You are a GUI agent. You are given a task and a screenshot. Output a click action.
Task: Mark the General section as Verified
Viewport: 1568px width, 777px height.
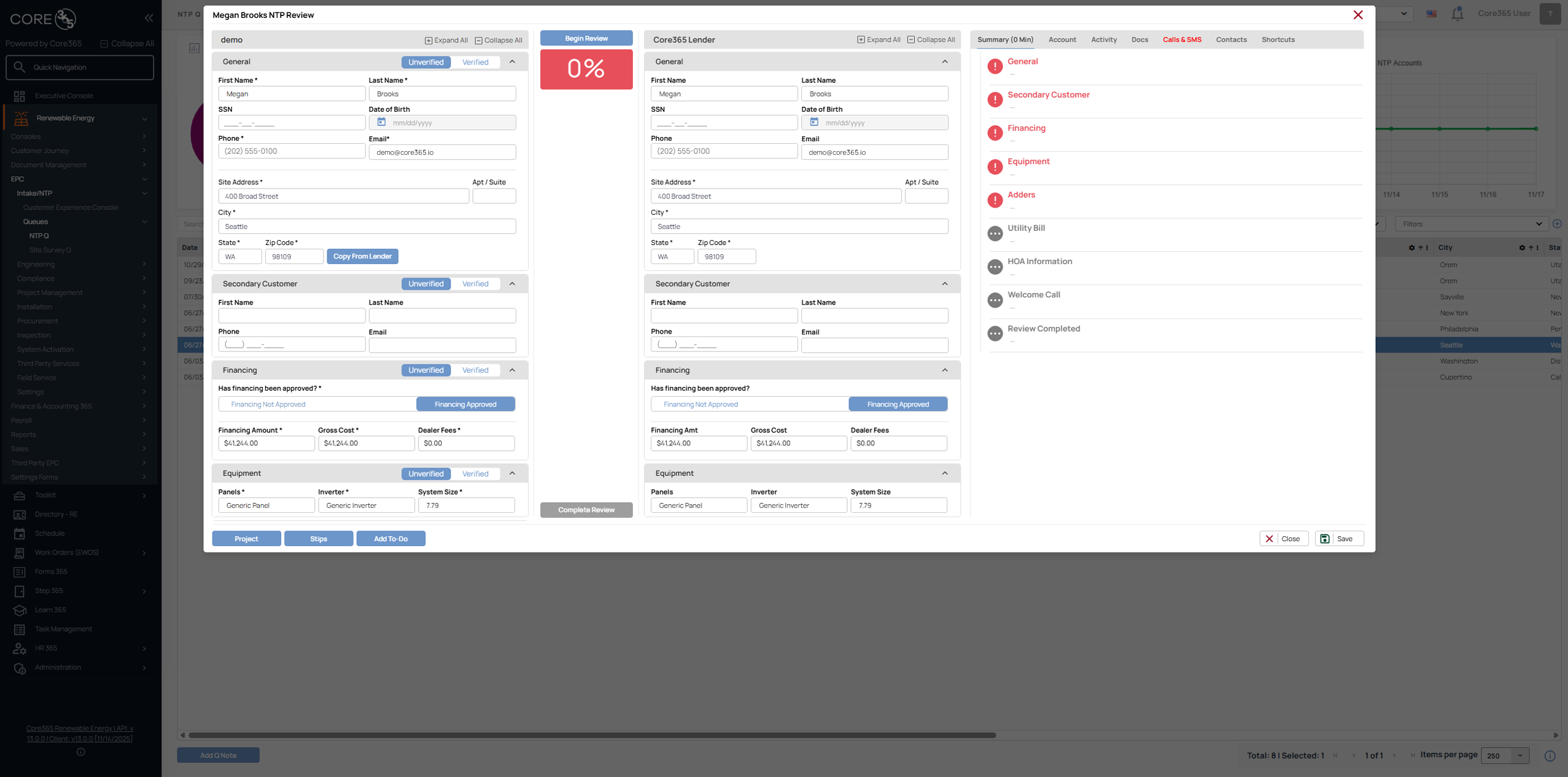coord(475,62)
